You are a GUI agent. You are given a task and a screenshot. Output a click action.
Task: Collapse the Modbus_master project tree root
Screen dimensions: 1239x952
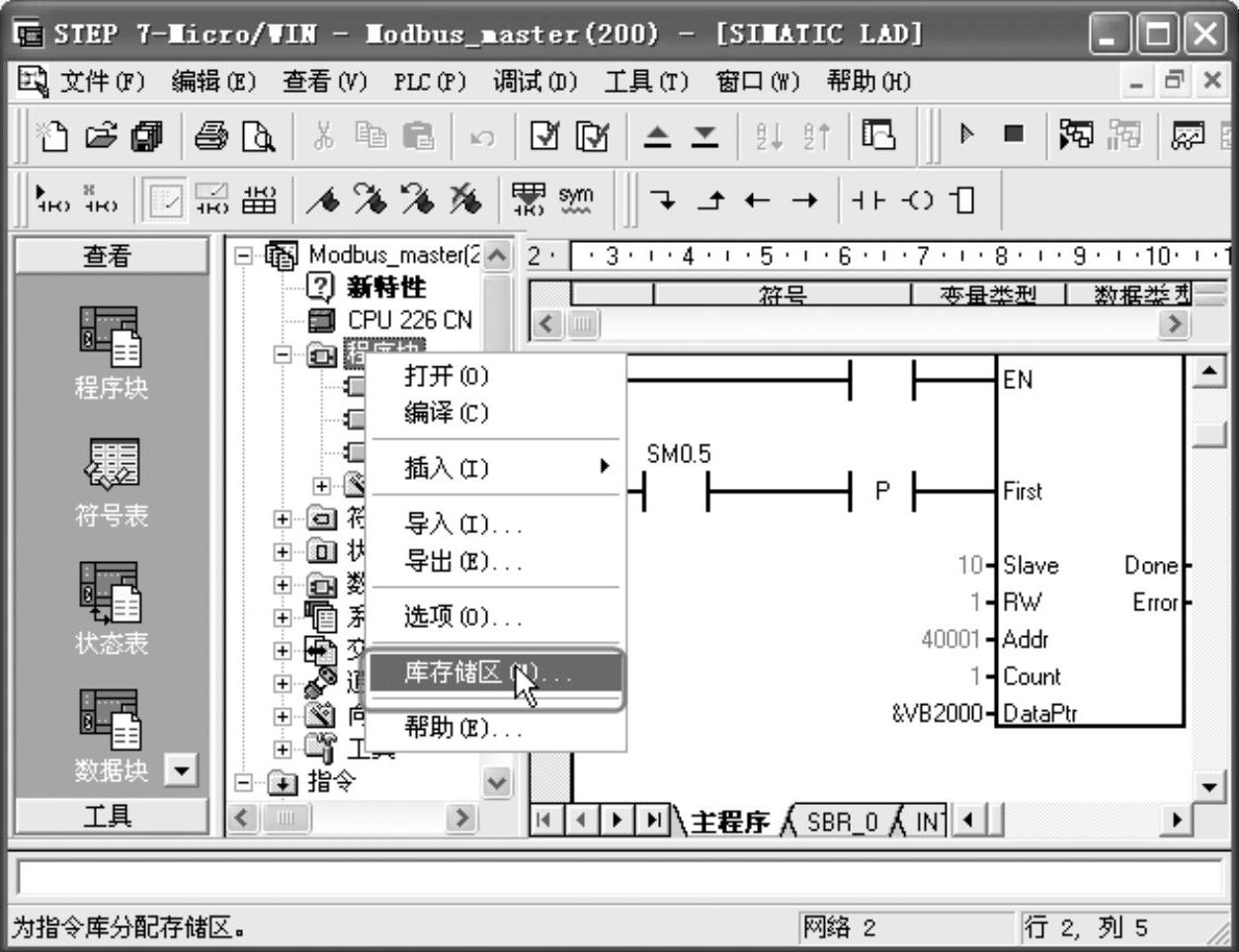tap(243, 256)
